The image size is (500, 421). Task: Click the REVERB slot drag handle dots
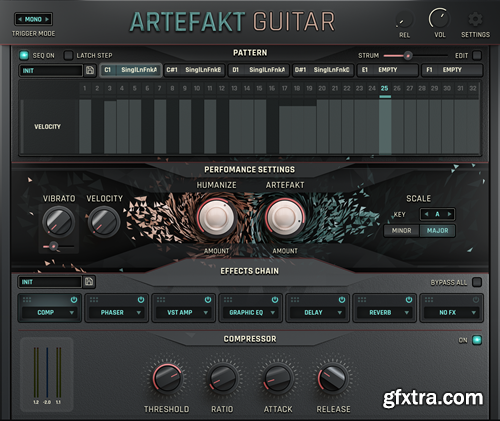(x=362, y=300)
